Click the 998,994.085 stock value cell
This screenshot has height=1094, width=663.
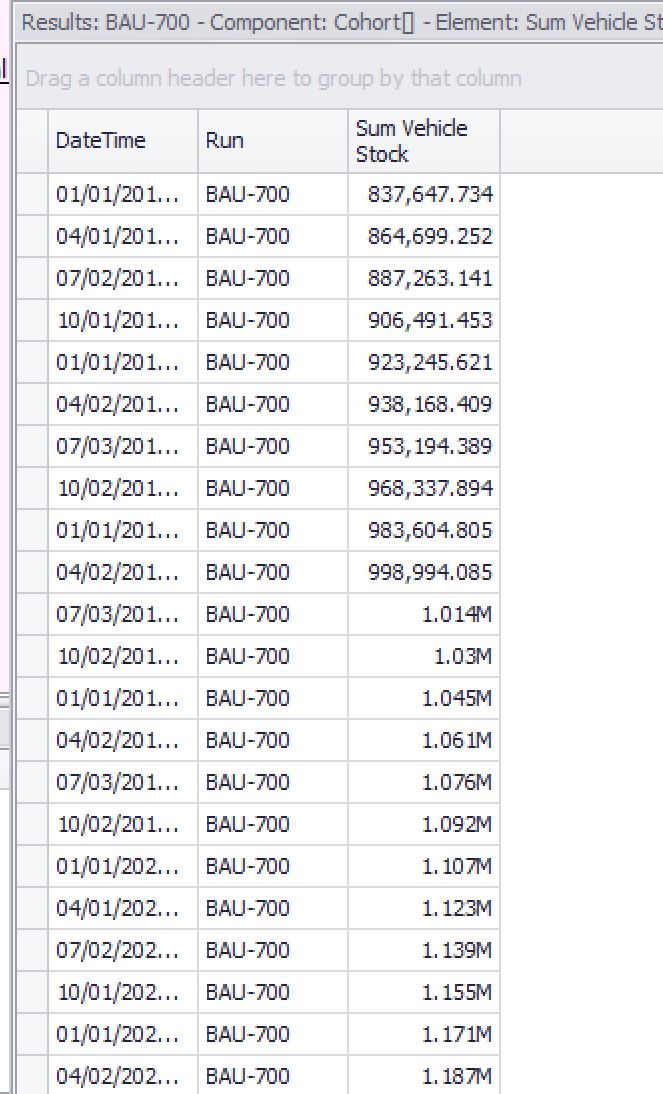pos(424,572)
